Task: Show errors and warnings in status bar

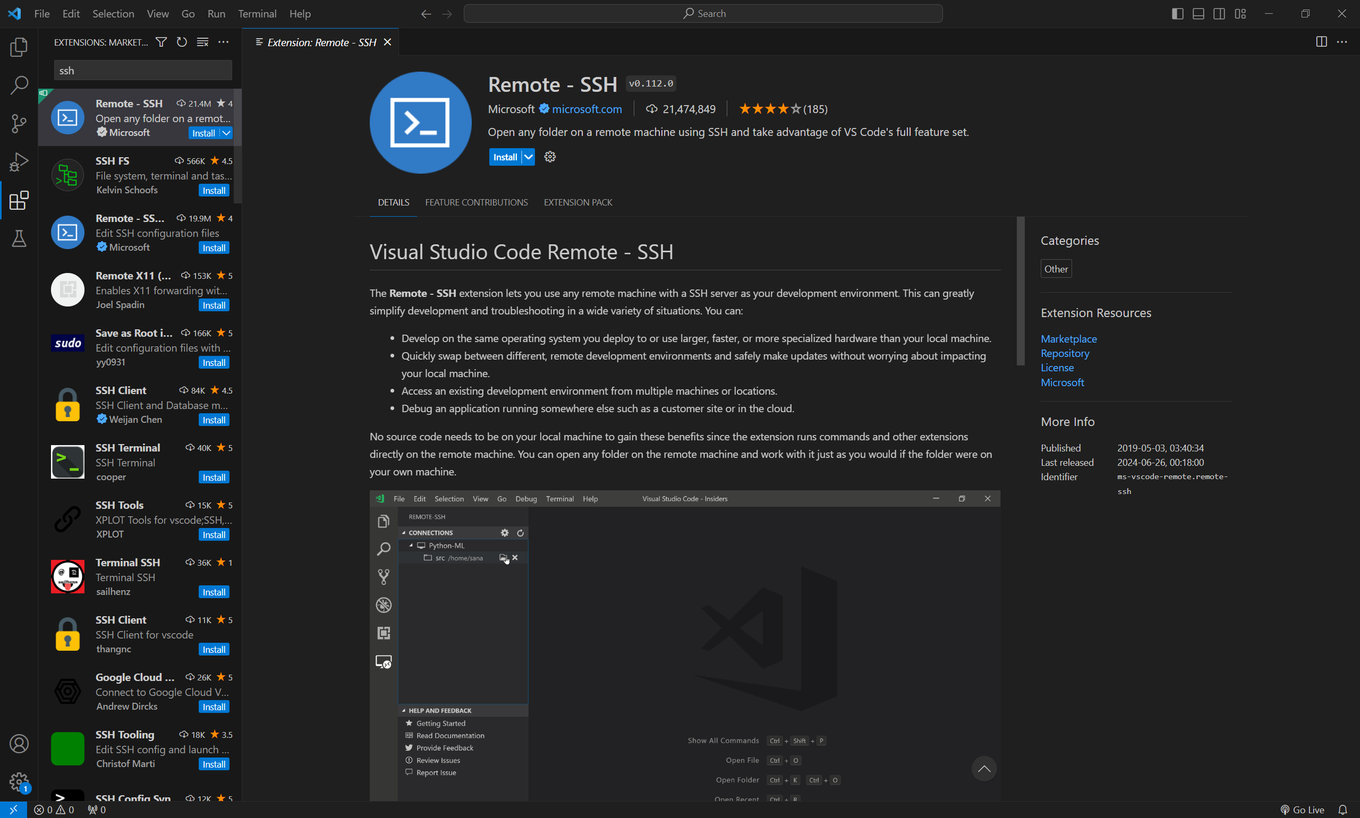Action: tap(54, 810)
